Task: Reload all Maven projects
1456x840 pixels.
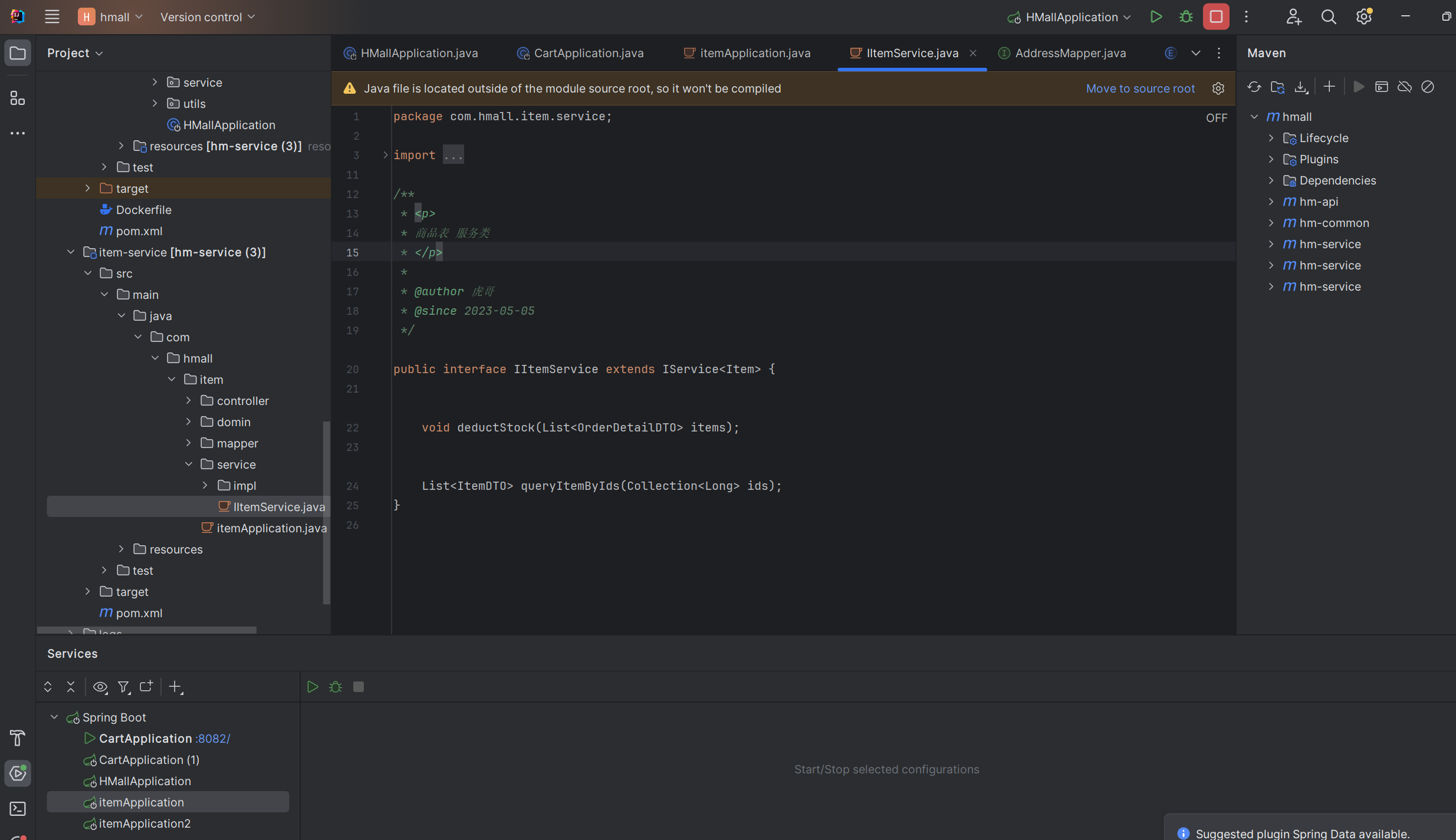Action: [1254, 87]
